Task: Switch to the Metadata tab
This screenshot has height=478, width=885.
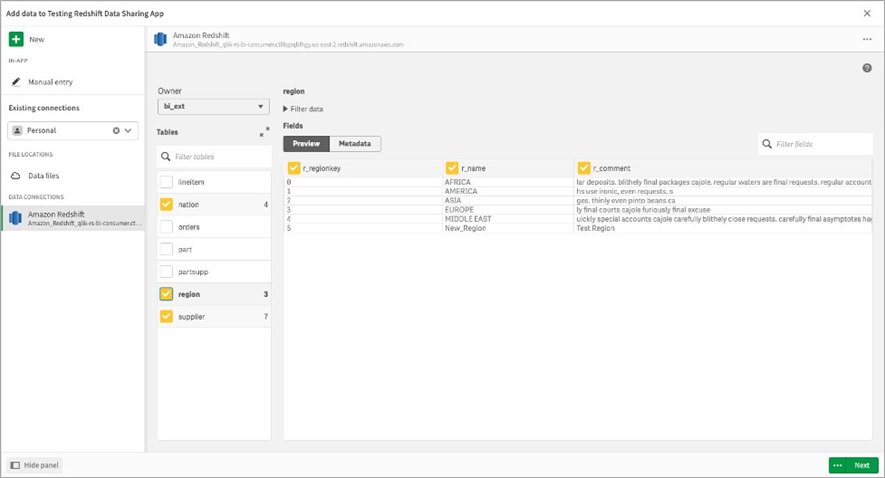Action: click(355, 143)
